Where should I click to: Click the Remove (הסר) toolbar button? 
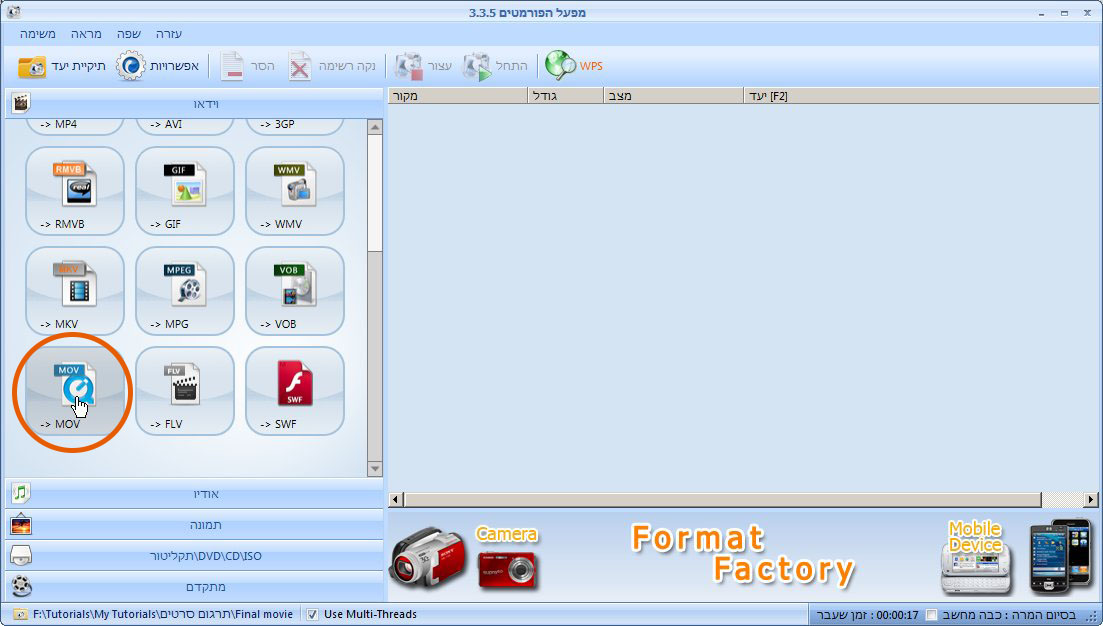click(x=247, y=65)
